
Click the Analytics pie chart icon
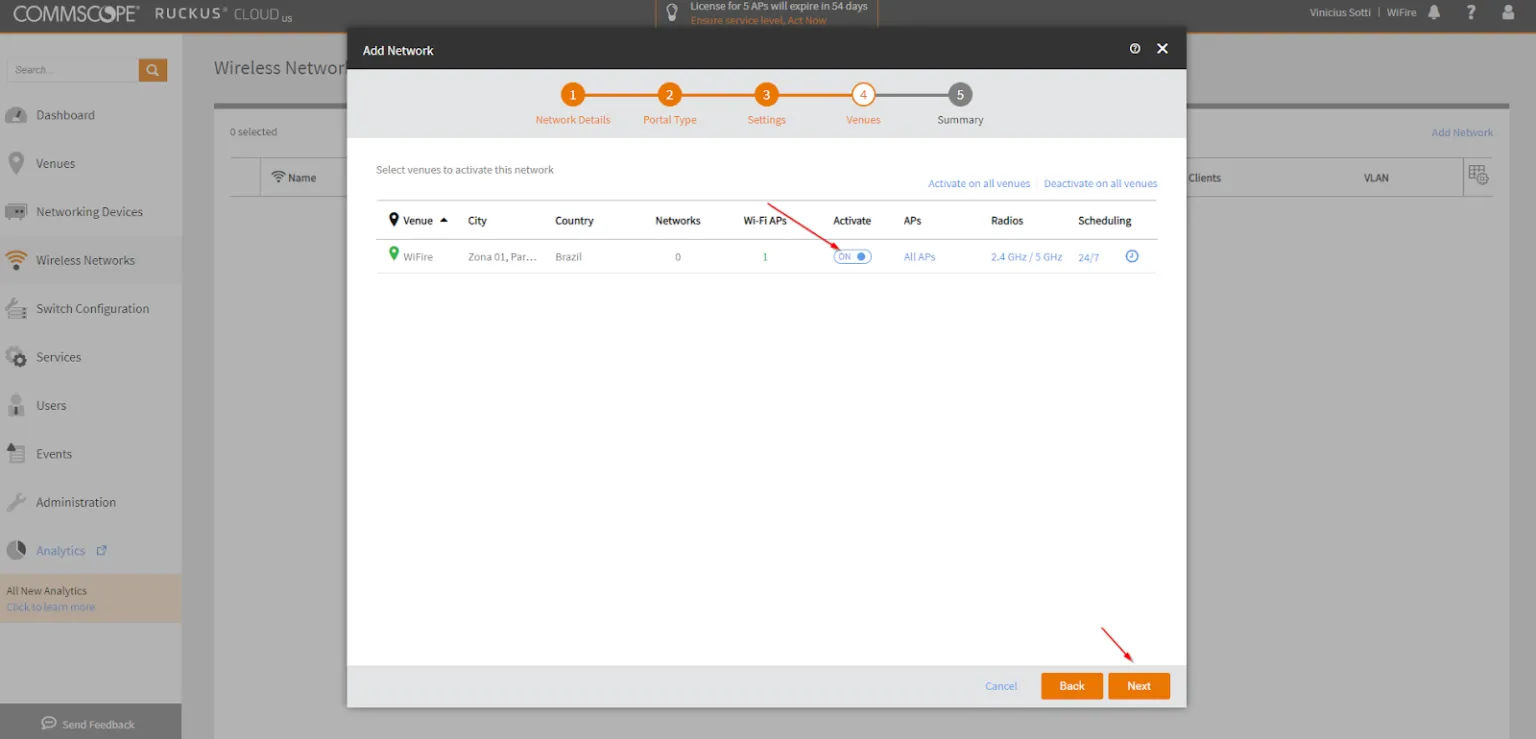[16, 550]
